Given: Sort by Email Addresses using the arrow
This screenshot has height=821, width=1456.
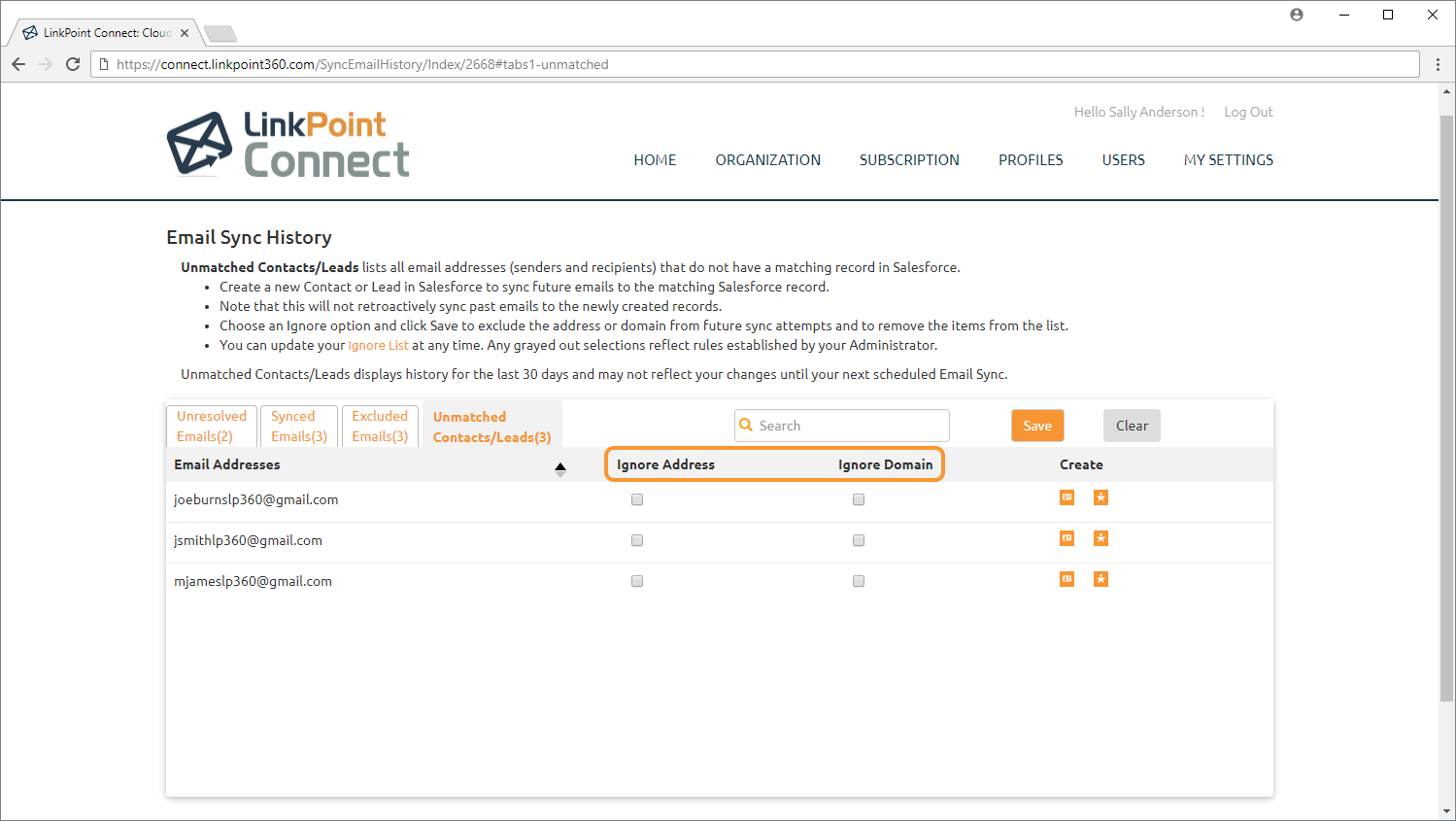Looking at the screenshot, I should tap(560, 468).
